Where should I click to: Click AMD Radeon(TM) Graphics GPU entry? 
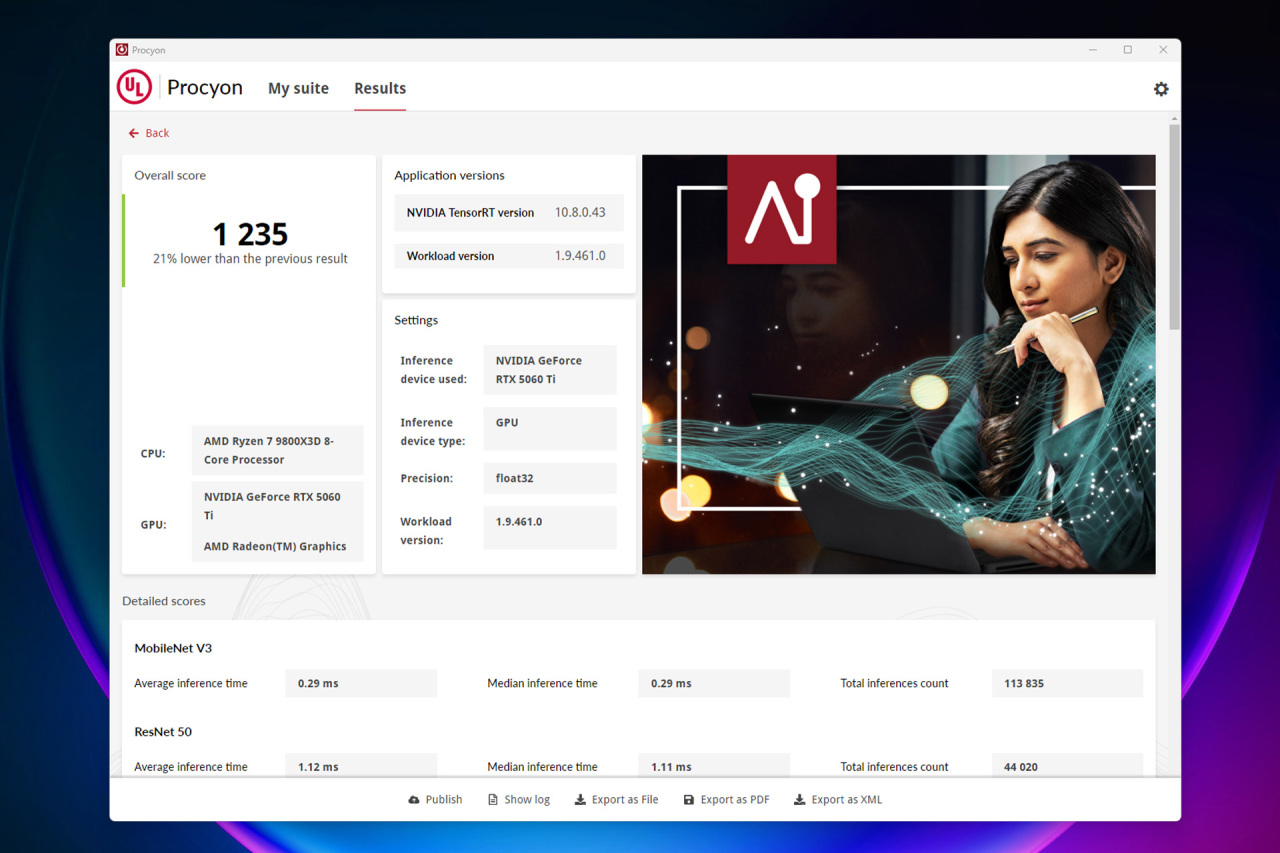click(x=275, y=547)
